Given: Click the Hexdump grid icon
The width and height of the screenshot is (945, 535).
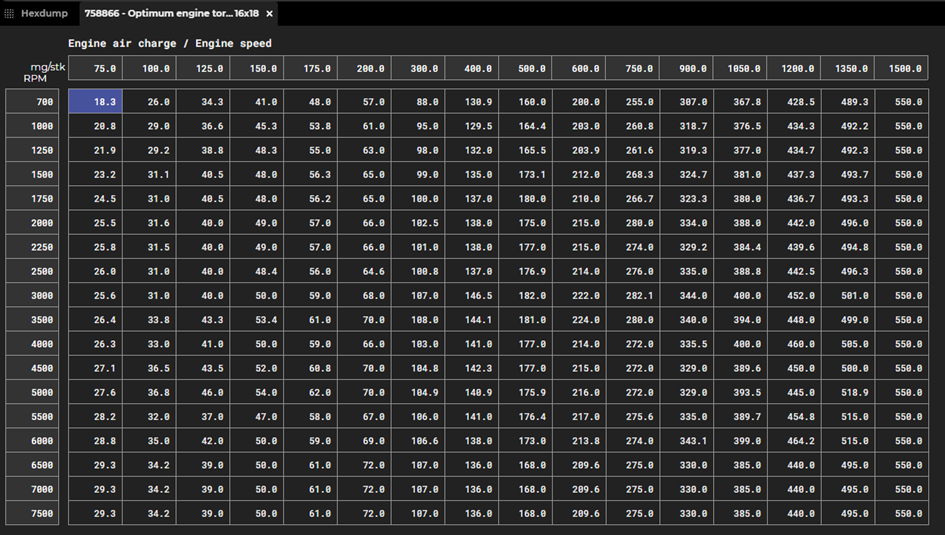Looking at the screenshot, I should (10, 14).
